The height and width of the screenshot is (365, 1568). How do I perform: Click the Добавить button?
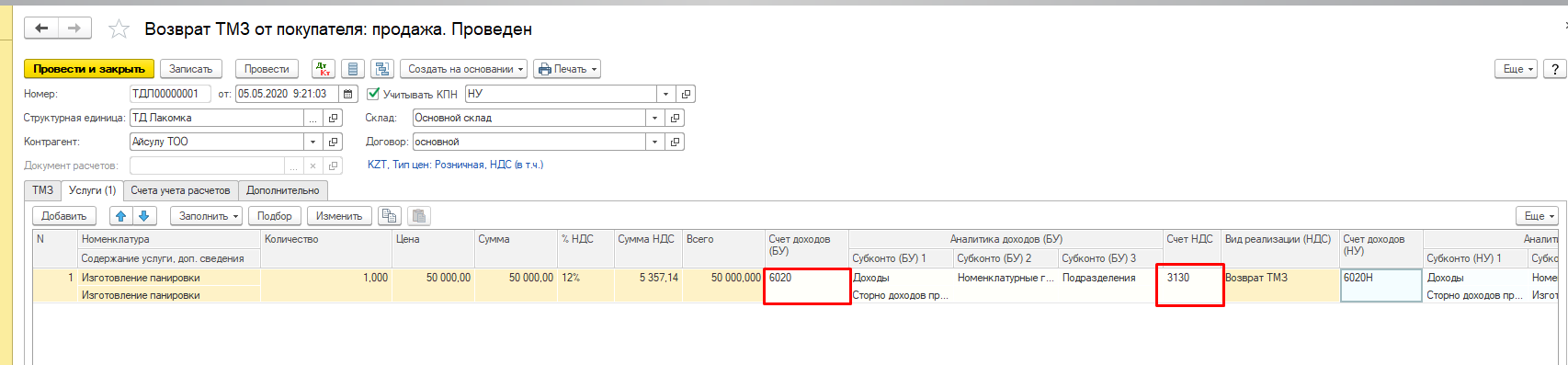point(64,216)
